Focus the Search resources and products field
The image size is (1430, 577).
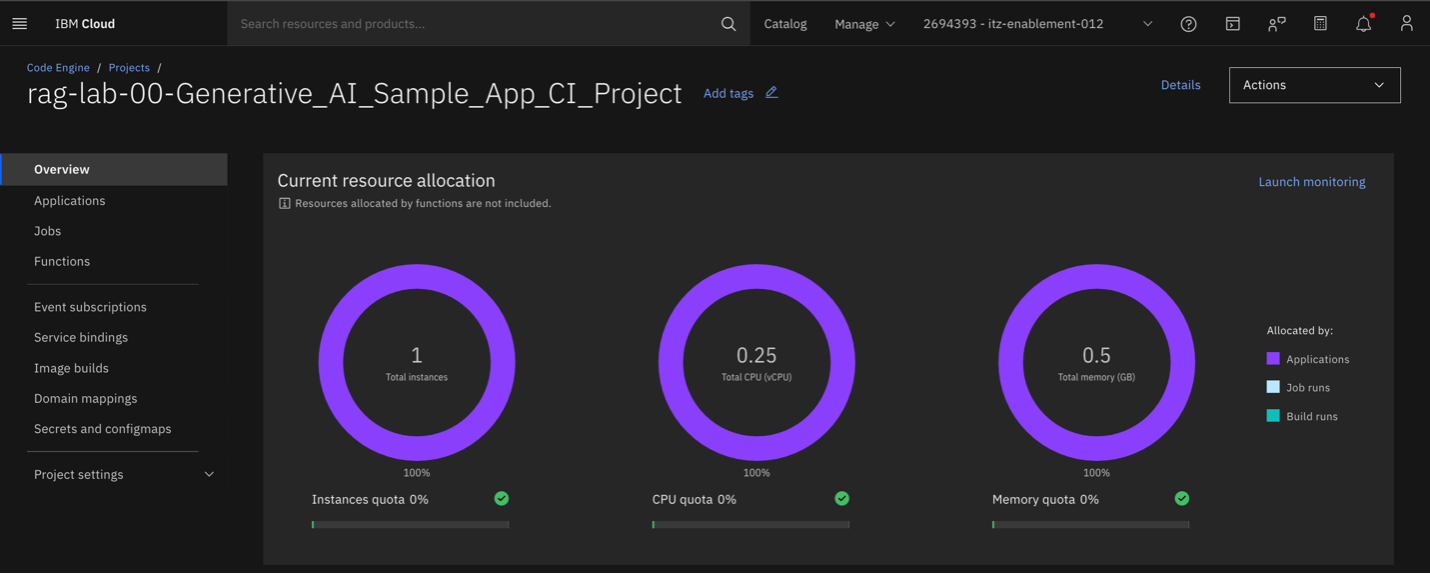[x=470, y=24]
